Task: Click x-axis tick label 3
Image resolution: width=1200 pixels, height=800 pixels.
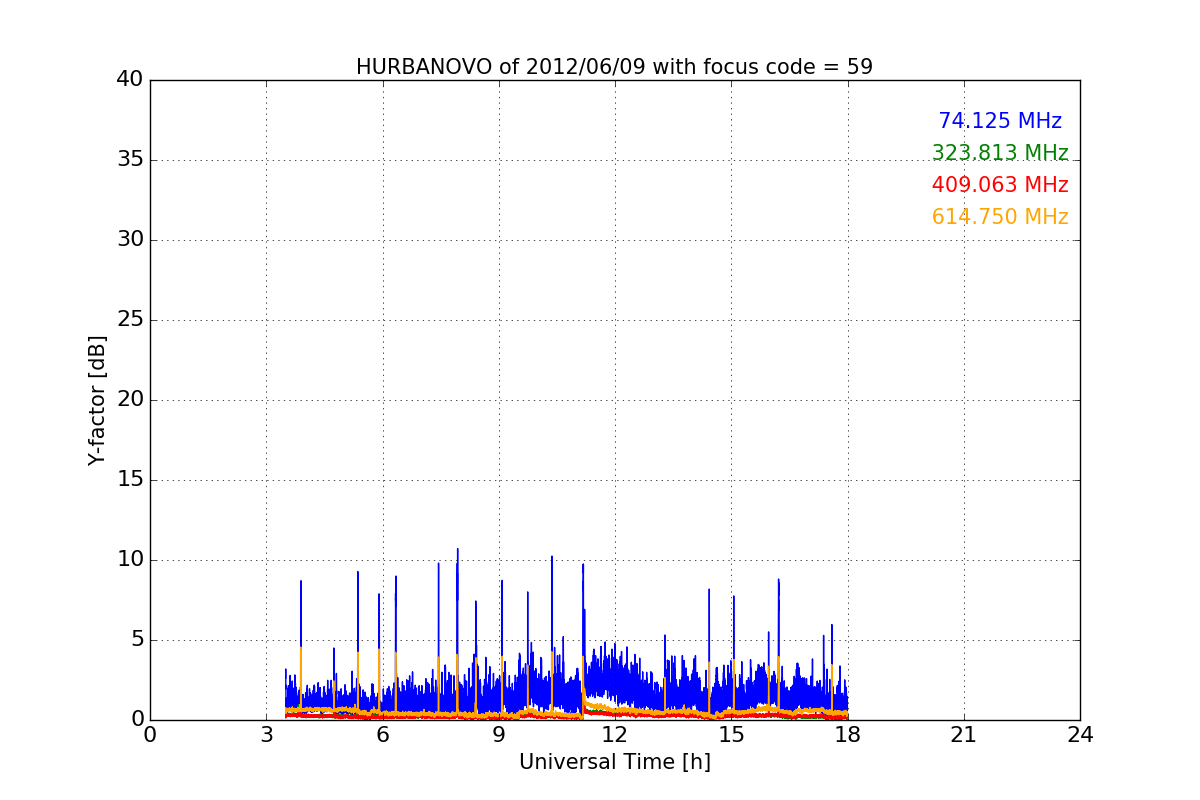Action: point(266,735)
